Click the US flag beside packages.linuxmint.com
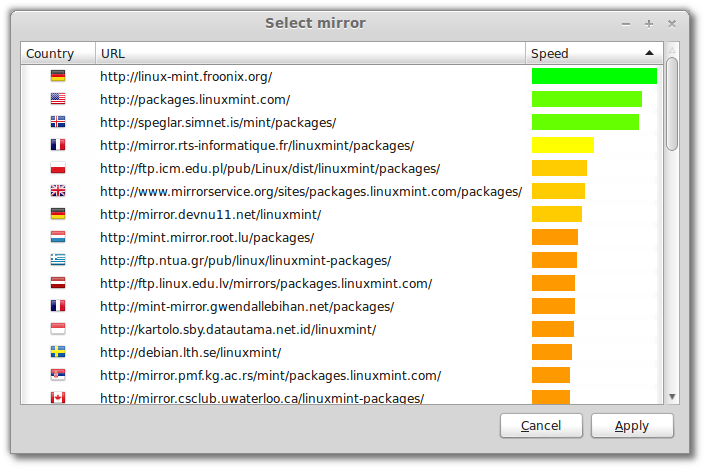 coord(58,99)
